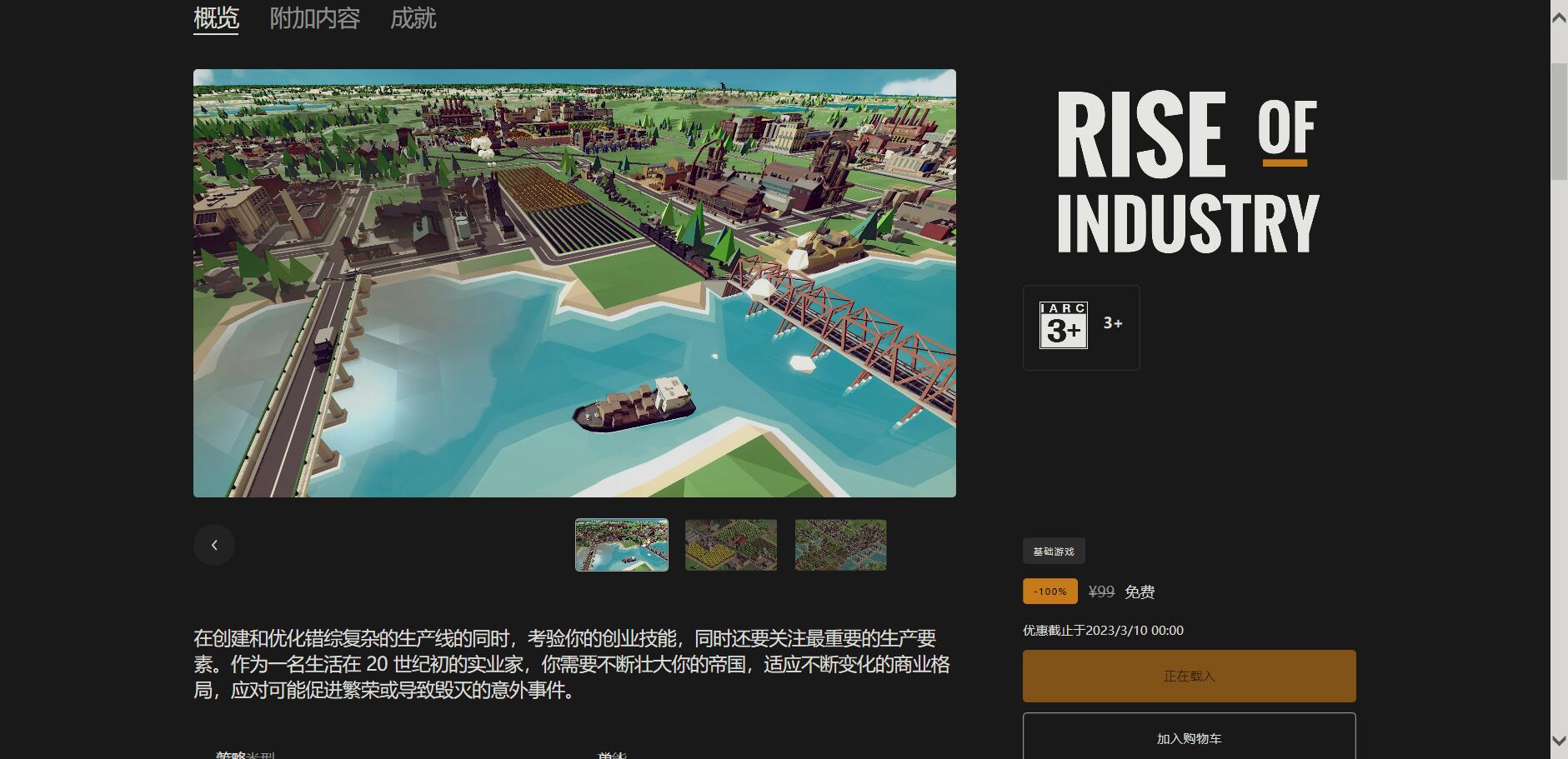Click the -100% discount badge
Image resolution: width=1568 pixels, height=759 pixels.
pos(1050,592)
